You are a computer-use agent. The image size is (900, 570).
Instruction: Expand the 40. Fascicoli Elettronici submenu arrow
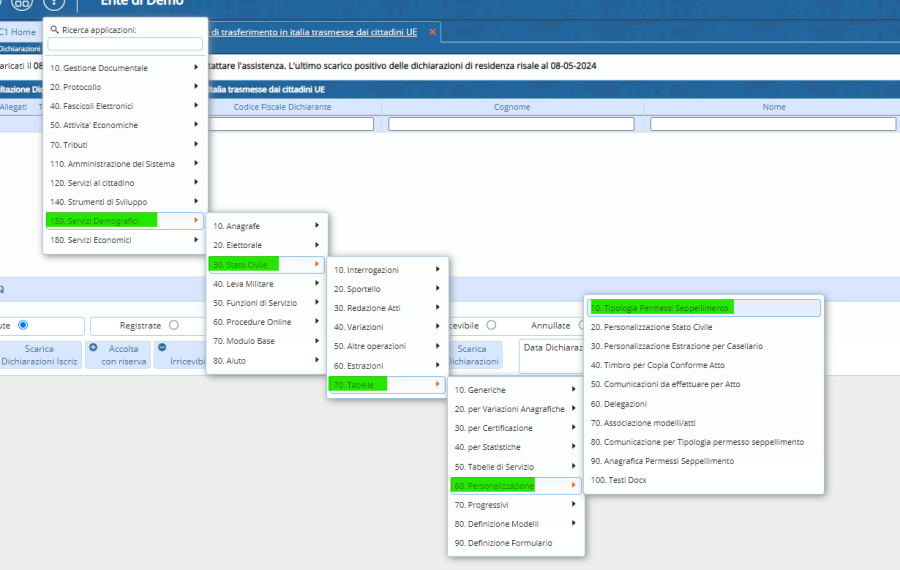tap(196, 105)
